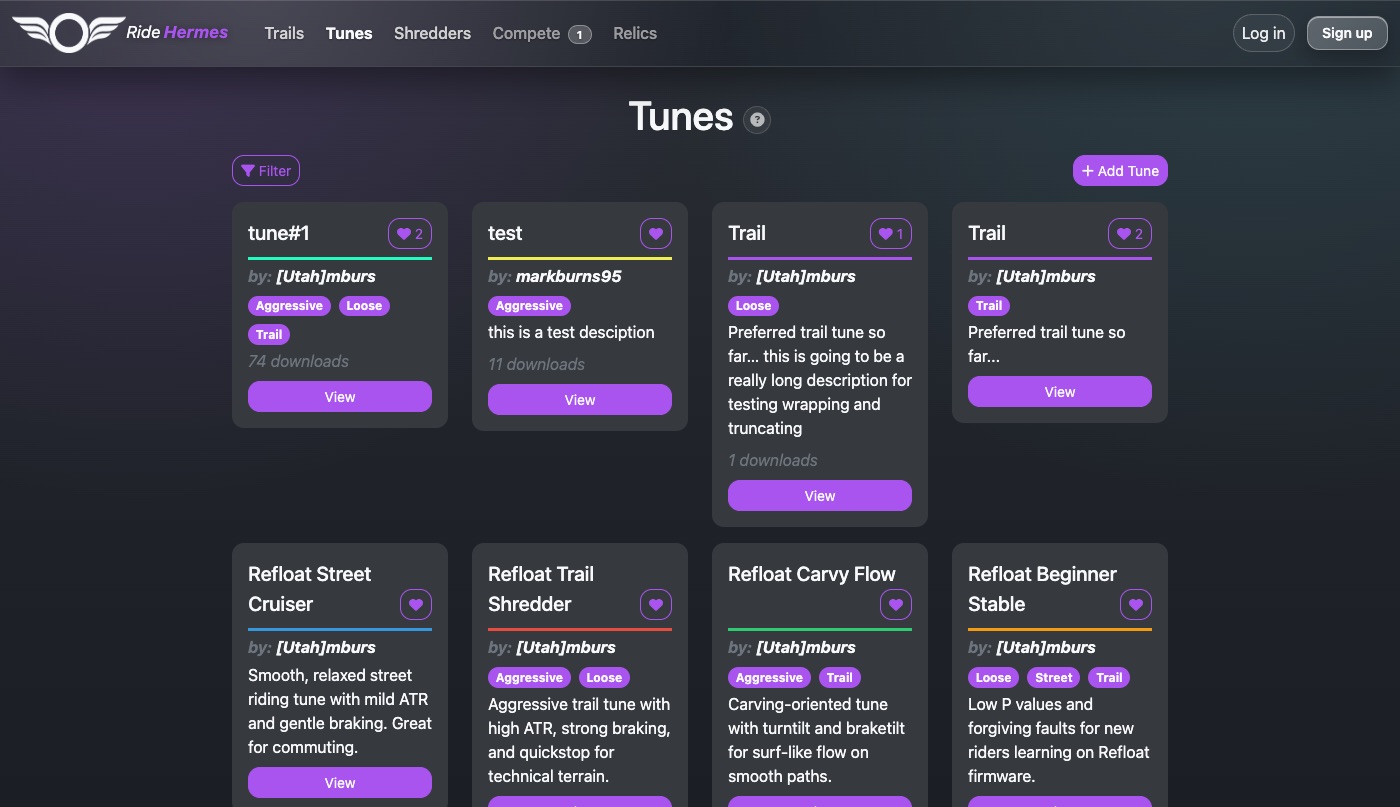Click the Refloat Beginner Stable title
The width and height of the screenshot is (1400, 807).
click(1042, 589)
